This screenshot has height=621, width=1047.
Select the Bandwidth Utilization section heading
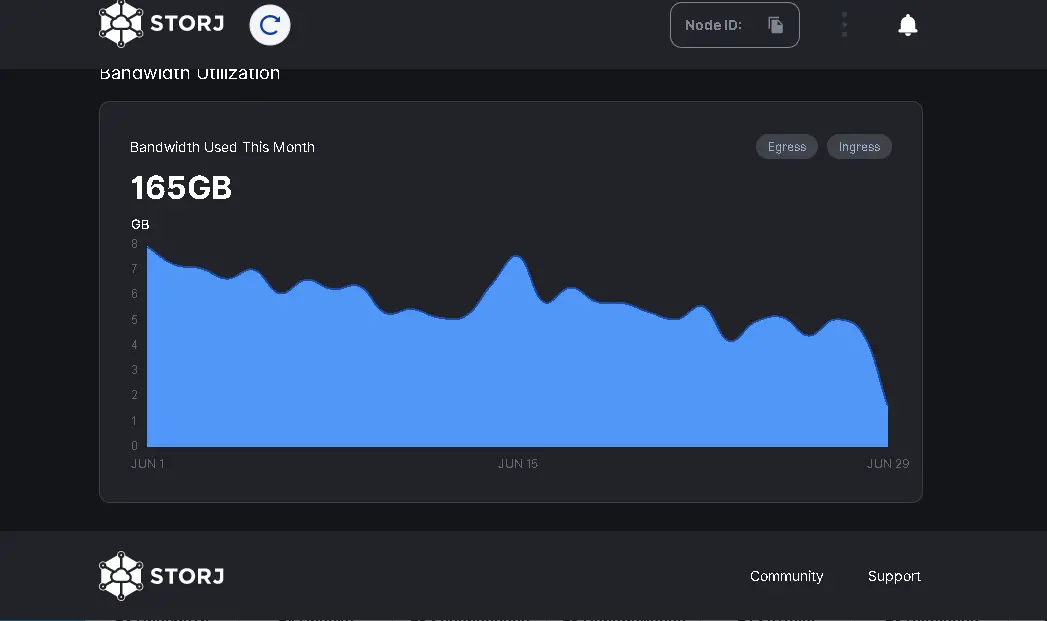[x=189, y=71]
